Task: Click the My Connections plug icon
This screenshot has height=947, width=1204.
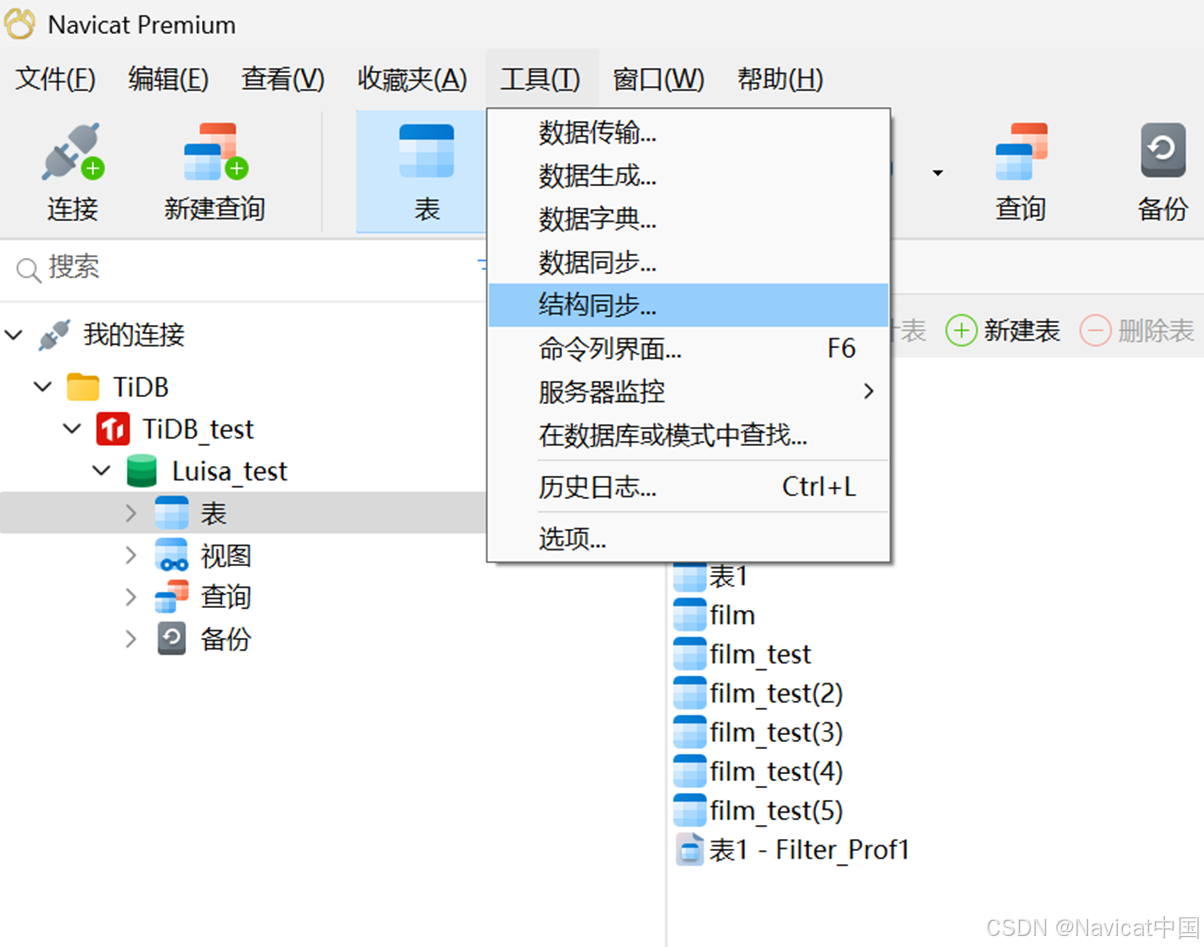Action: pyautogui.click(x=54, y=335)
